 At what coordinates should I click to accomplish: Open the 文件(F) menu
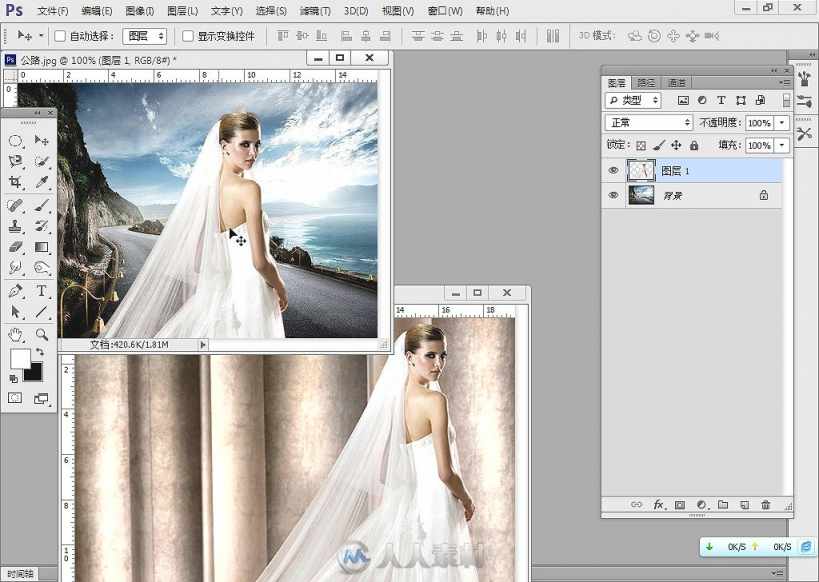pos(53,10)
